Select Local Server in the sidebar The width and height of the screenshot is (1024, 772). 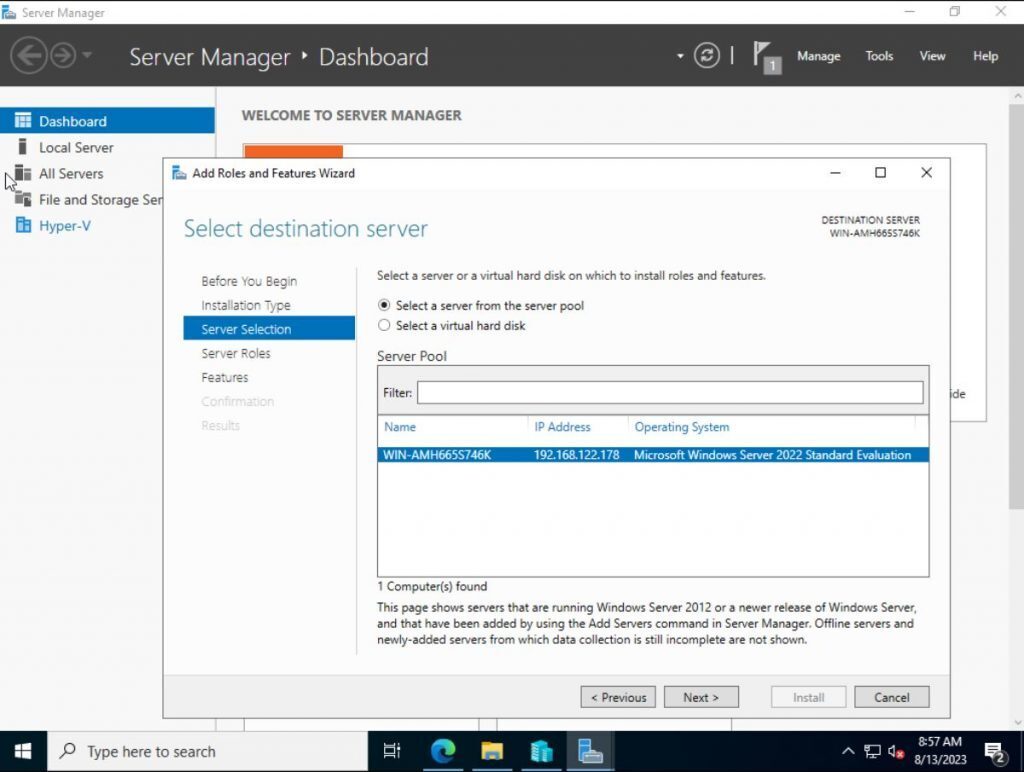[x=73, y=147]
